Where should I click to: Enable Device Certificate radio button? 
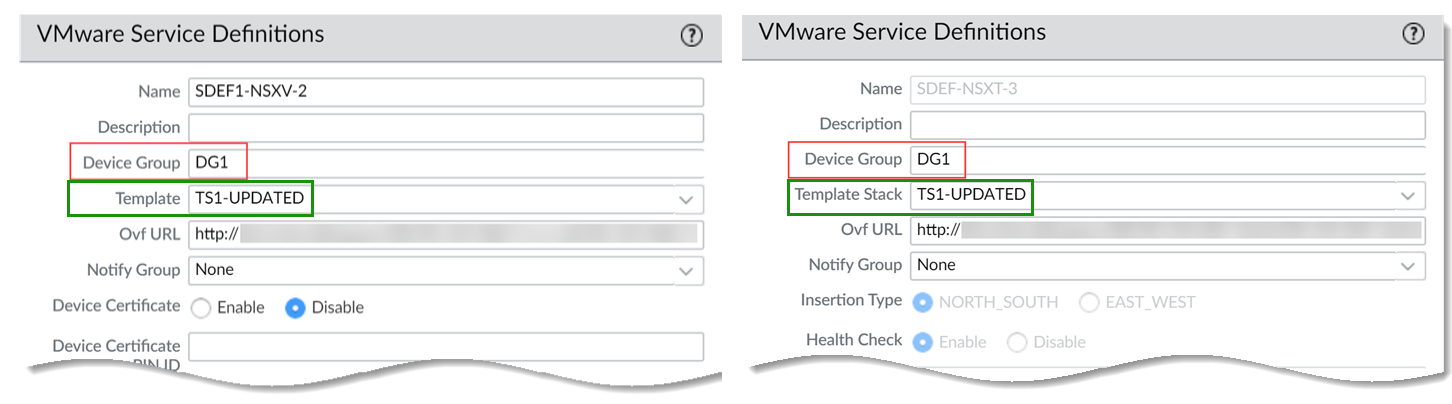(200, 308)
